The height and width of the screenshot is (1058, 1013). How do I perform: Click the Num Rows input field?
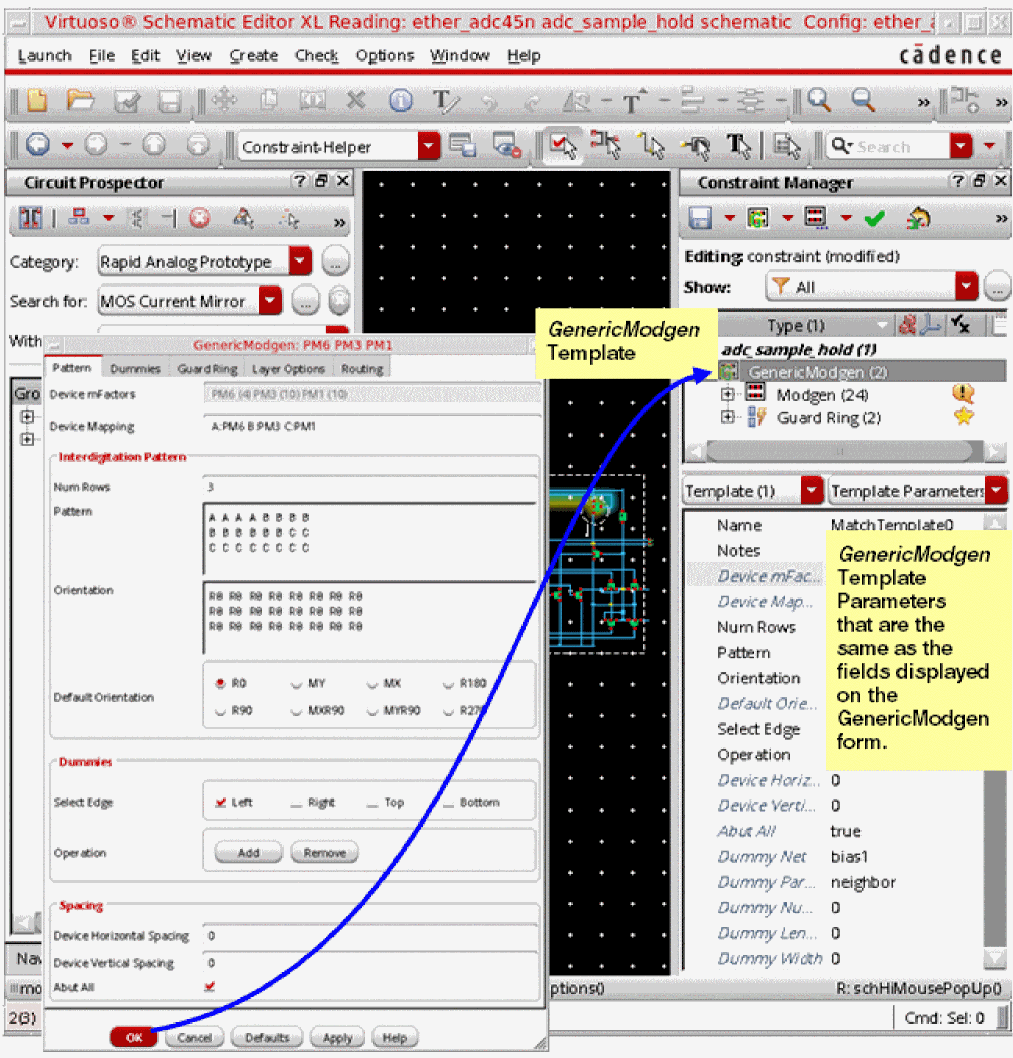[370, 486]
